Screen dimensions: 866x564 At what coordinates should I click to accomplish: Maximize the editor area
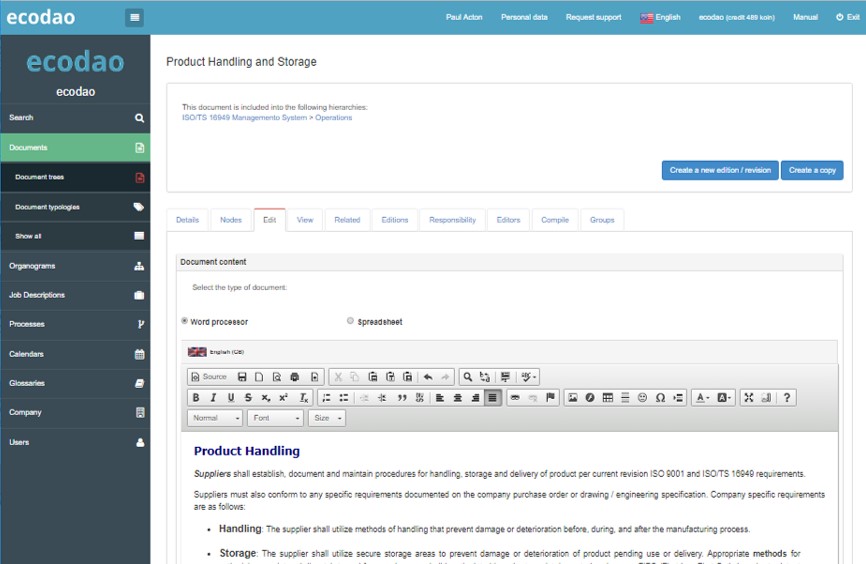(x=749, y=398)
